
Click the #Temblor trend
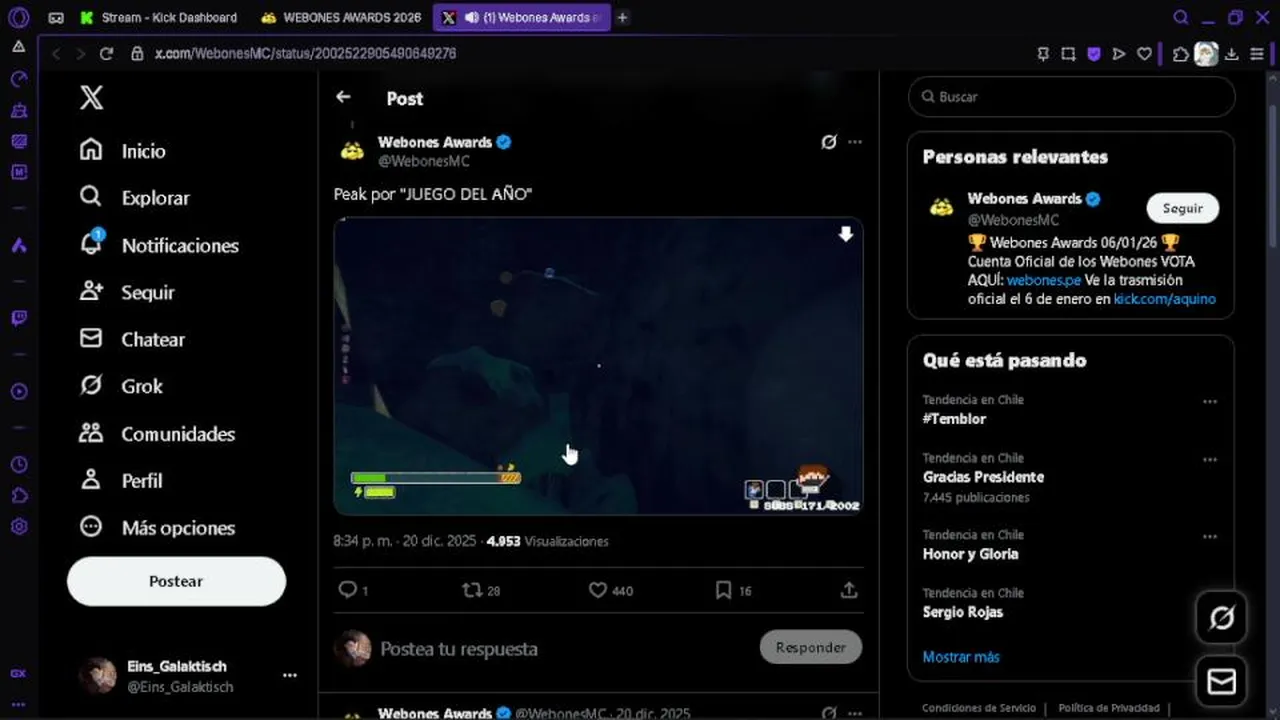(x=954, y=419)
